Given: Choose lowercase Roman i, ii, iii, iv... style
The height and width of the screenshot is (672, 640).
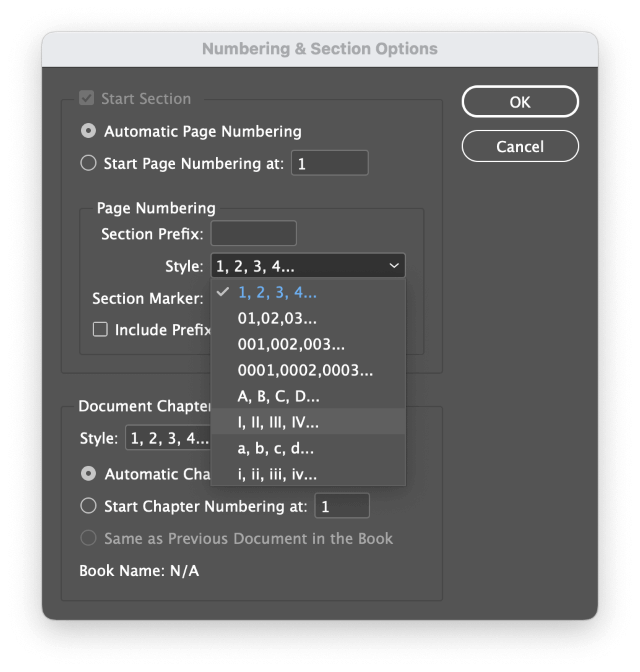Looking at the screenshot, I should (277, 475).
